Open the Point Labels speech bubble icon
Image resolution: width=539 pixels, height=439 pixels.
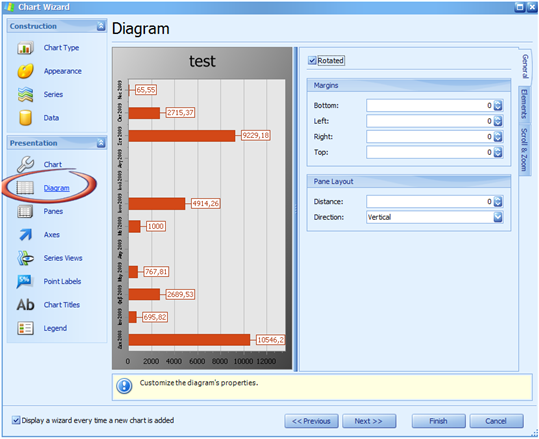25,282
